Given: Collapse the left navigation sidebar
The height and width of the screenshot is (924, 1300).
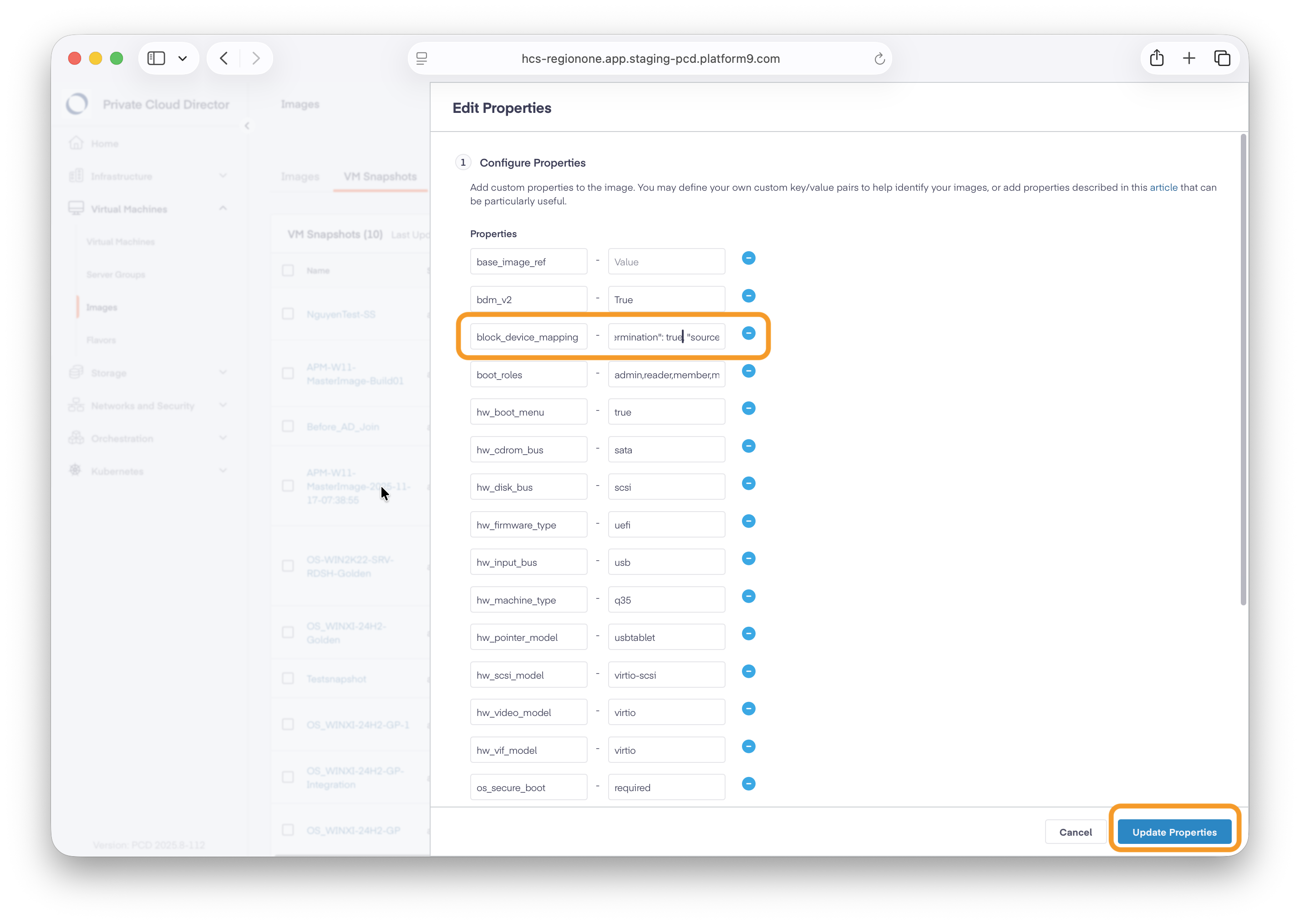Looking at the screenshot, I should pos(247,126).
